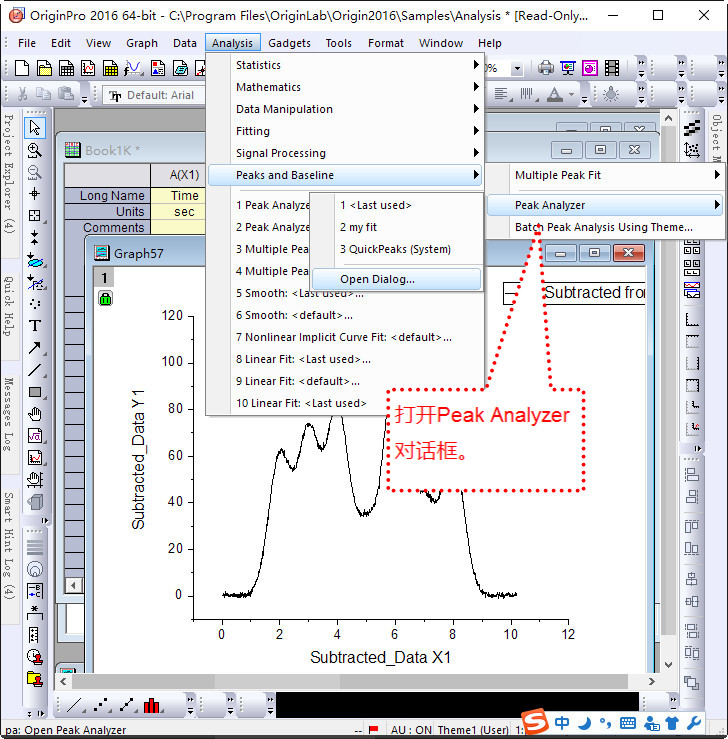Image resolution: width=728 pixels, height=739 pixels.
Task: Choose Open Dialog... in the submenu
Action: (x=377, y=279)
